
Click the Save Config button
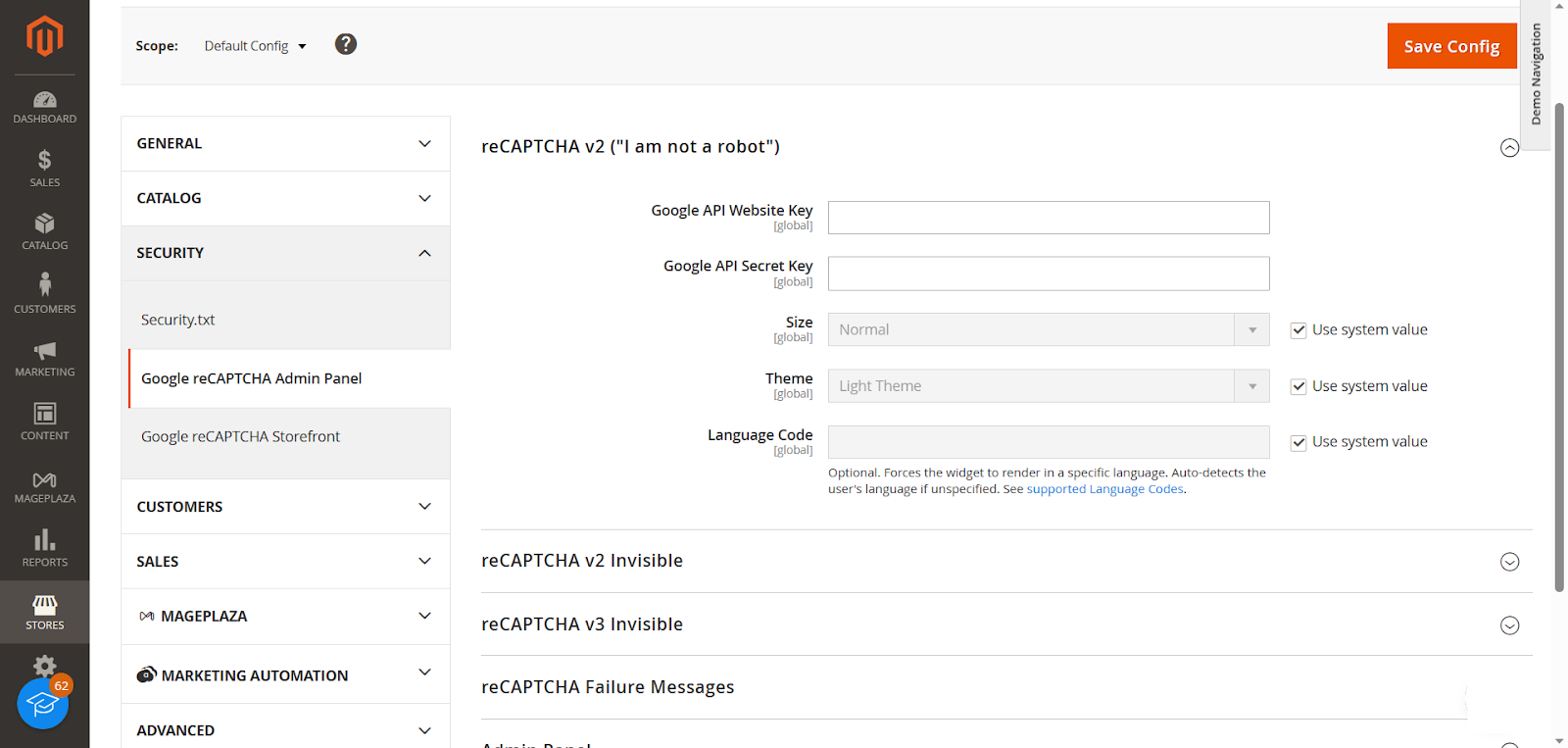point(1450,46)
